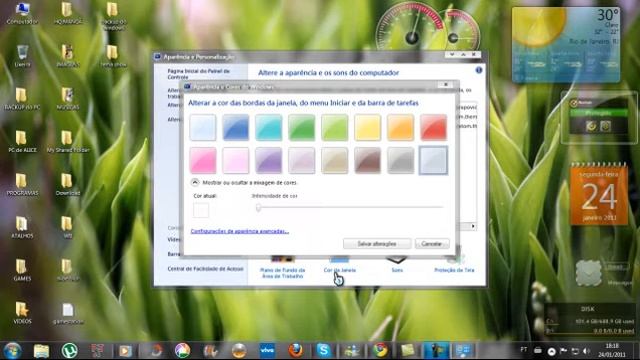Screen dimensions: 640x360
Task: Select the VIDEOS desktop folder
Action: (x=22, y=313)
